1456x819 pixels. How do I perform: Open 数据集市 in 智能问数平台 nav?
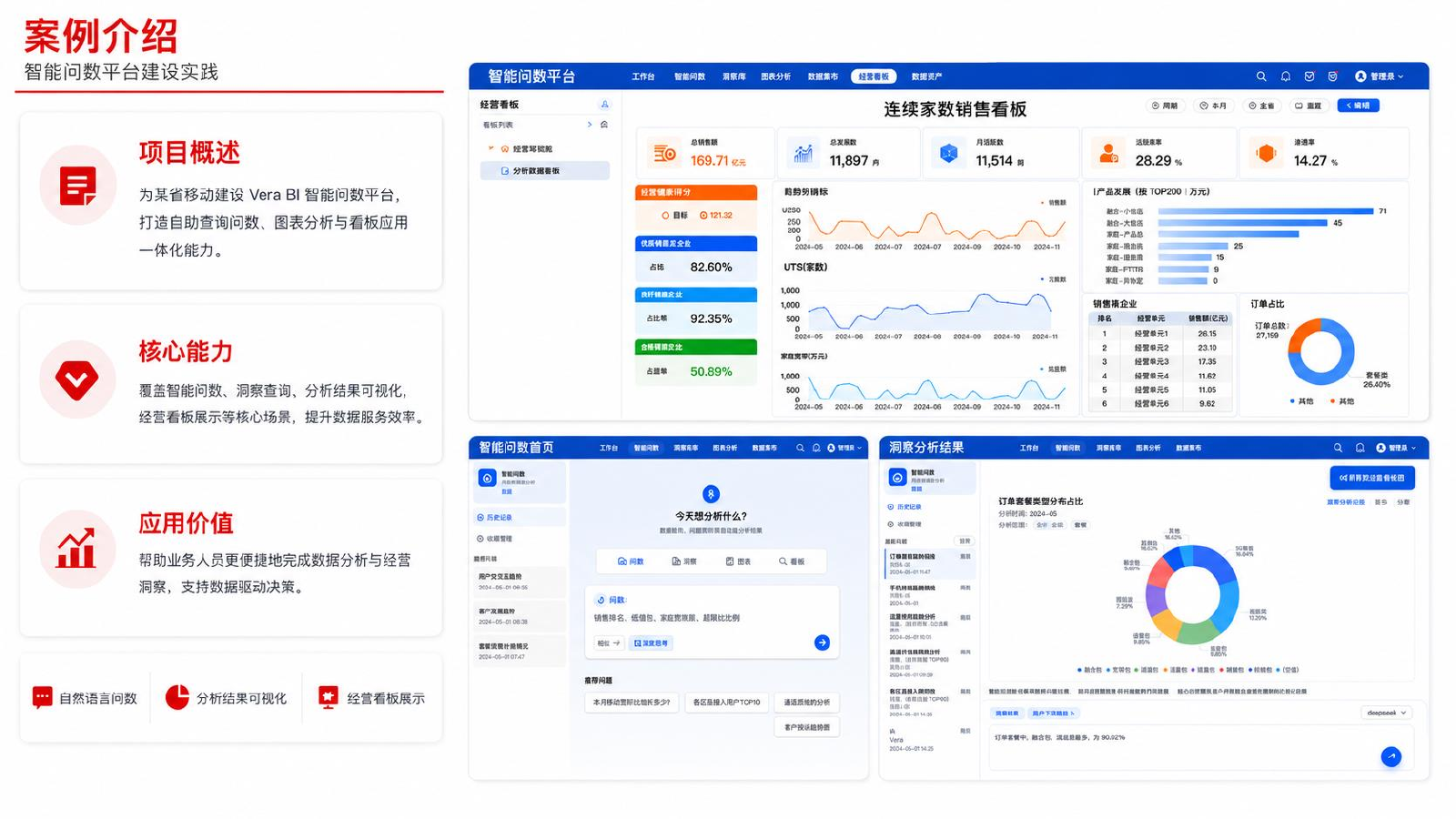823,76
